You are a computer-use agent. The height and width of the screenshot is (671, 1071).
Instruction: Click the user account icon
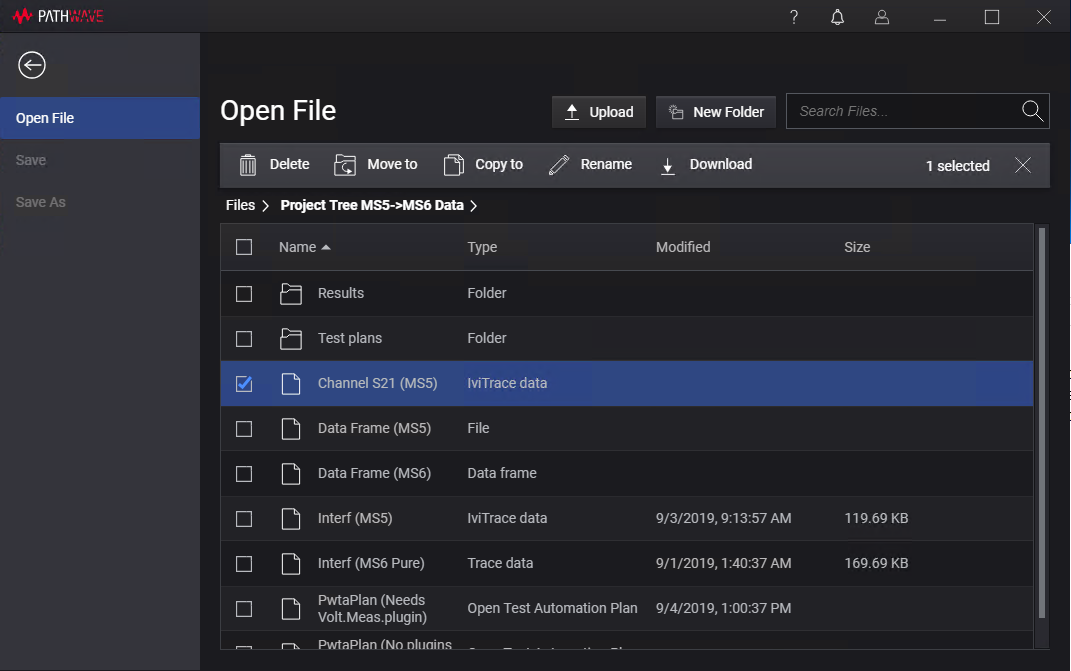(x=881, y=17)
